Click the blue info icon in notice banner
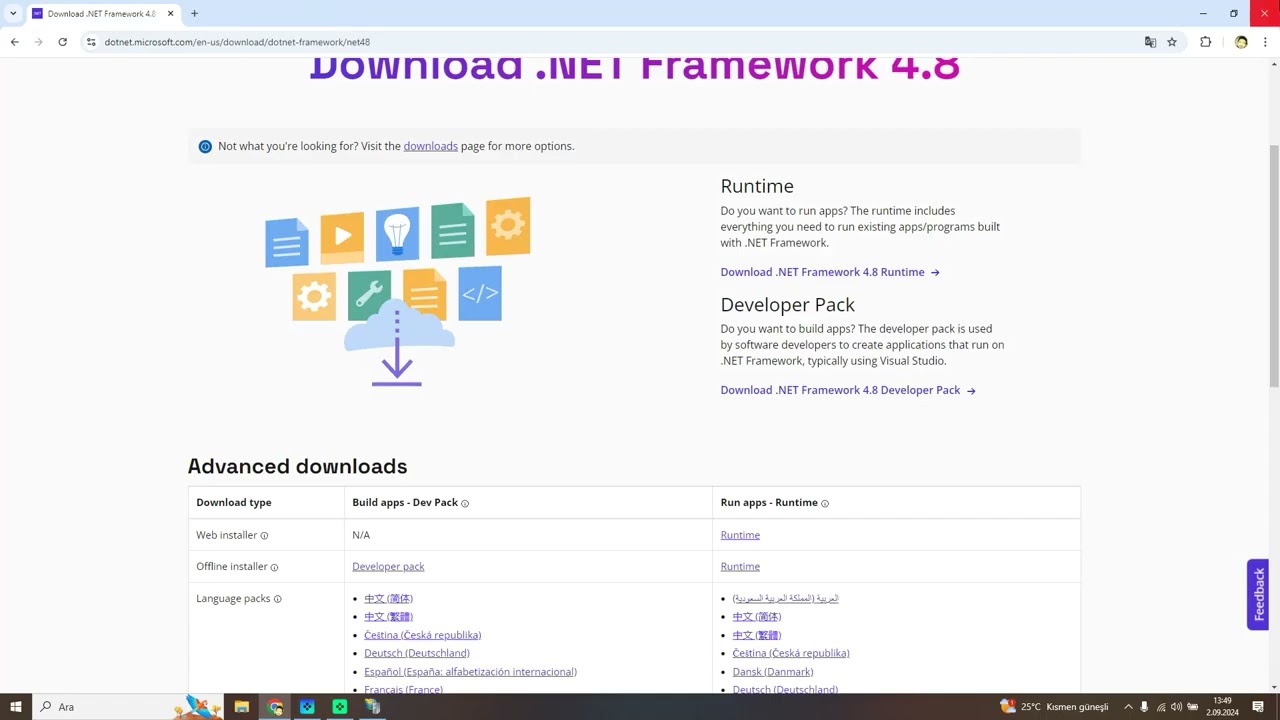 (x=205, y=146)
